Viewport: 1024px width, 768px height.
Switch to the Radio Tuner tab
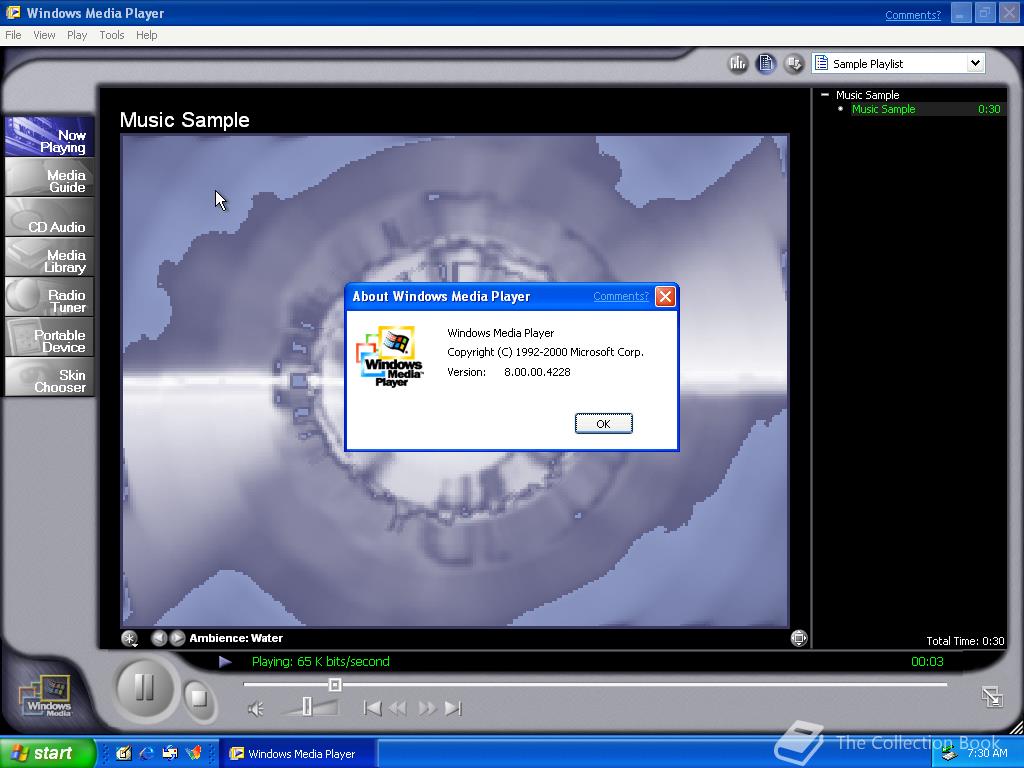[x=50, y=298]
